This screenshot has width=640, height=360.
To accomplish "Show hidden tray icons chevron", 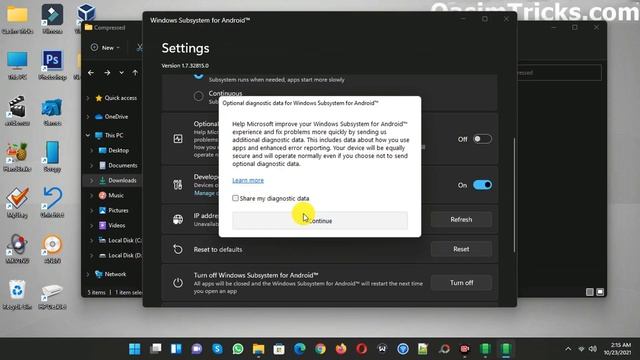I will coord(568,349).
